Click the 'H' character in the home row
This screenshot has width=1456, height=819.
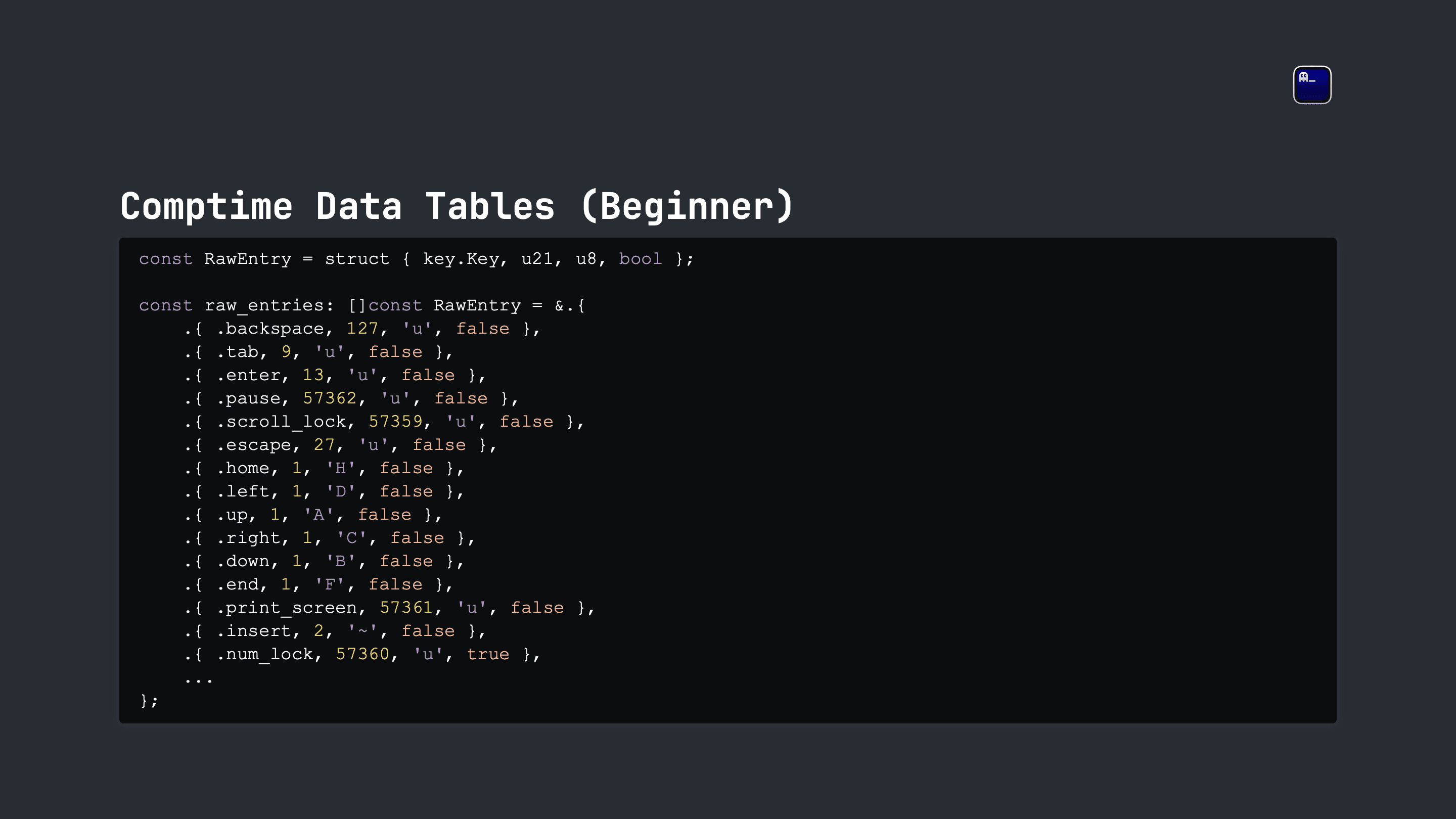[x=340, y=468]
